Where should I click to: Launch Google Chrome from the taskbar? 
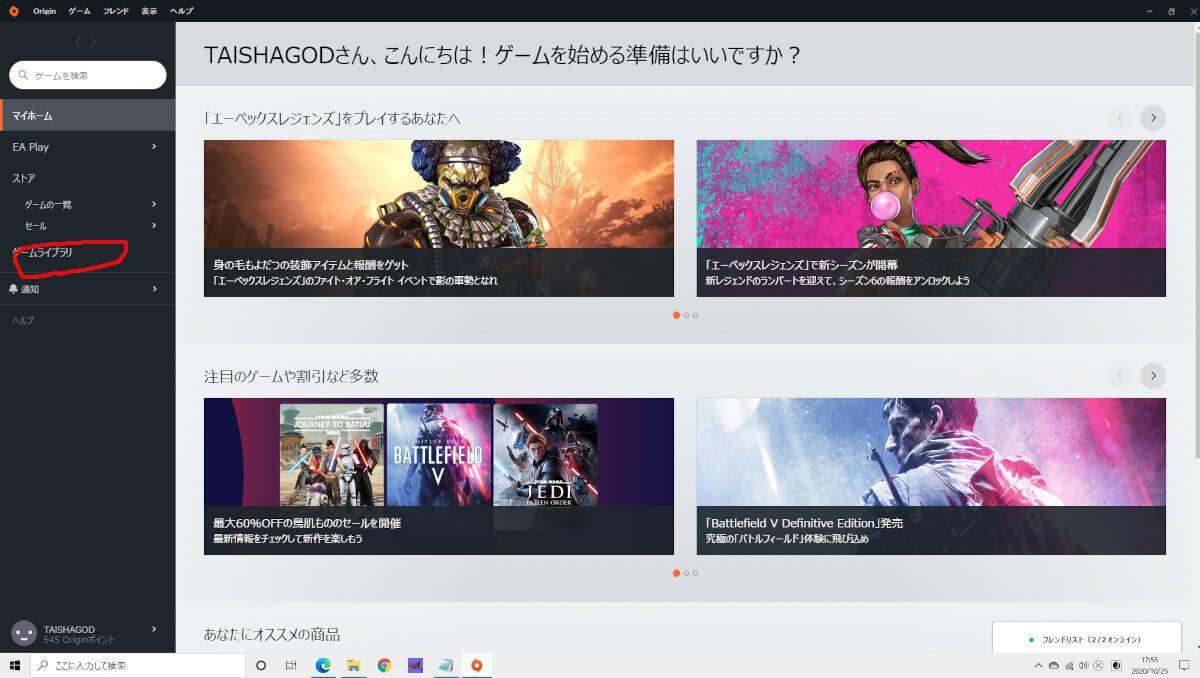tap(384, 665)
